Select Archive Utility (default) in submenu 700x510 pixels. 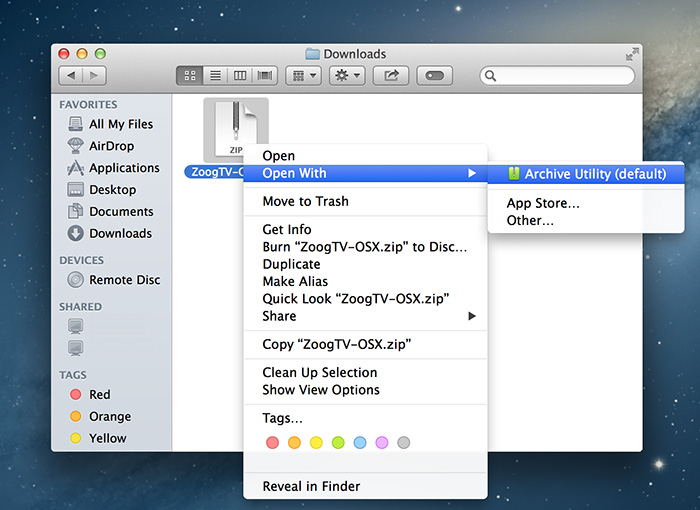coord(586,174)
